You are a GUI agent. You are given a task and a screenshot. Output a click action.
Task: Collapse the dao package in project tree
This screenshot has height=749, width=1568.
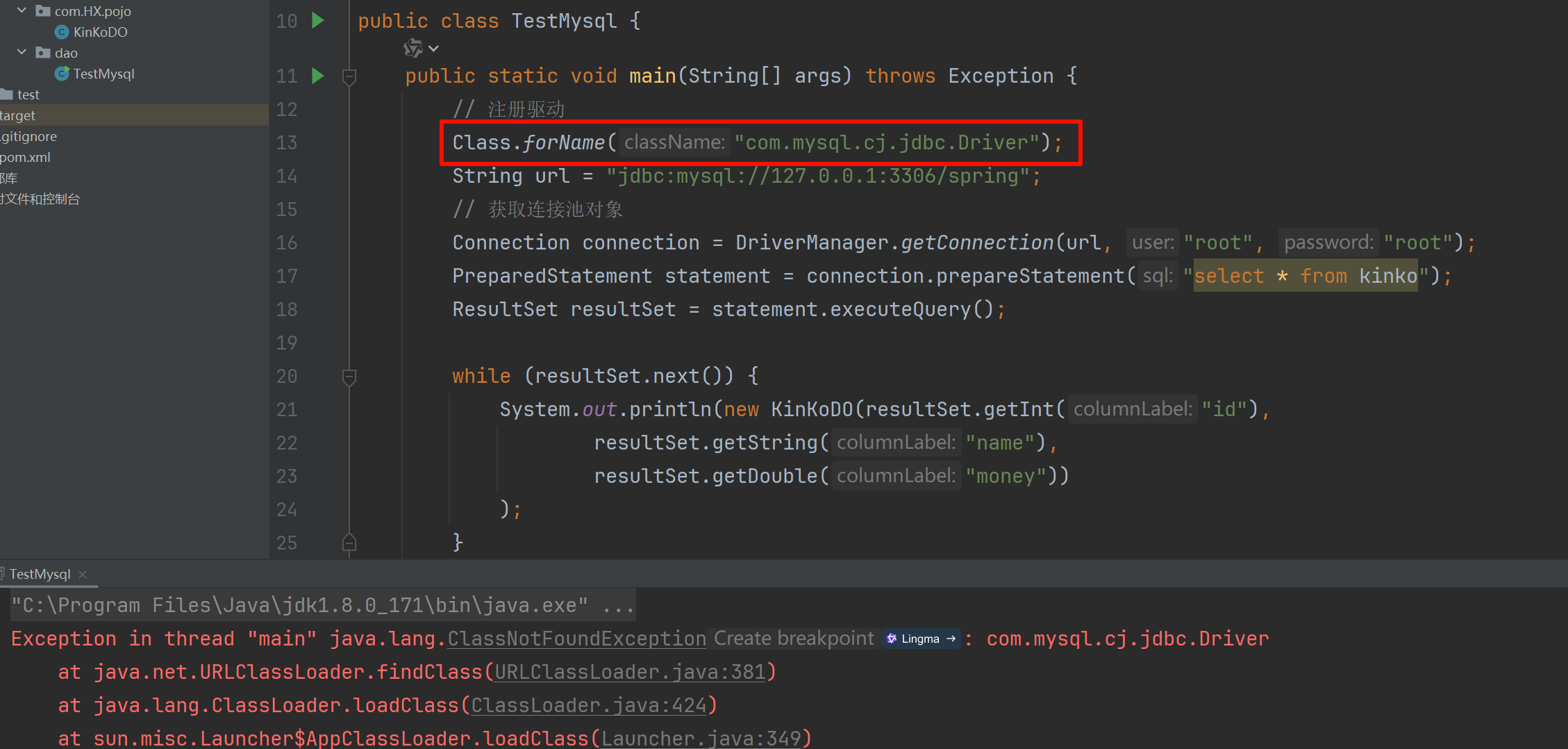[x=21, y=52]
